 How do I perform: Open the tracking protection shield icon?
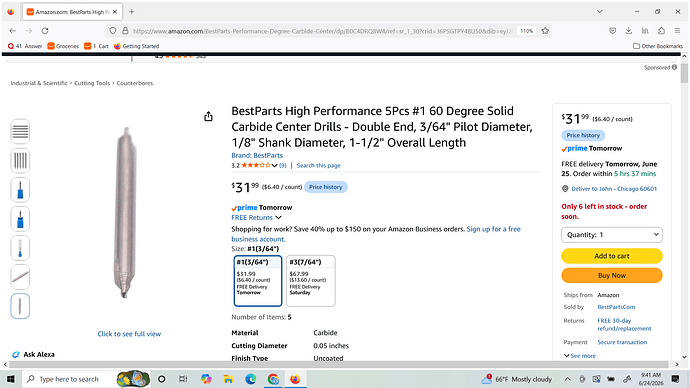click(x=113, y=31)
